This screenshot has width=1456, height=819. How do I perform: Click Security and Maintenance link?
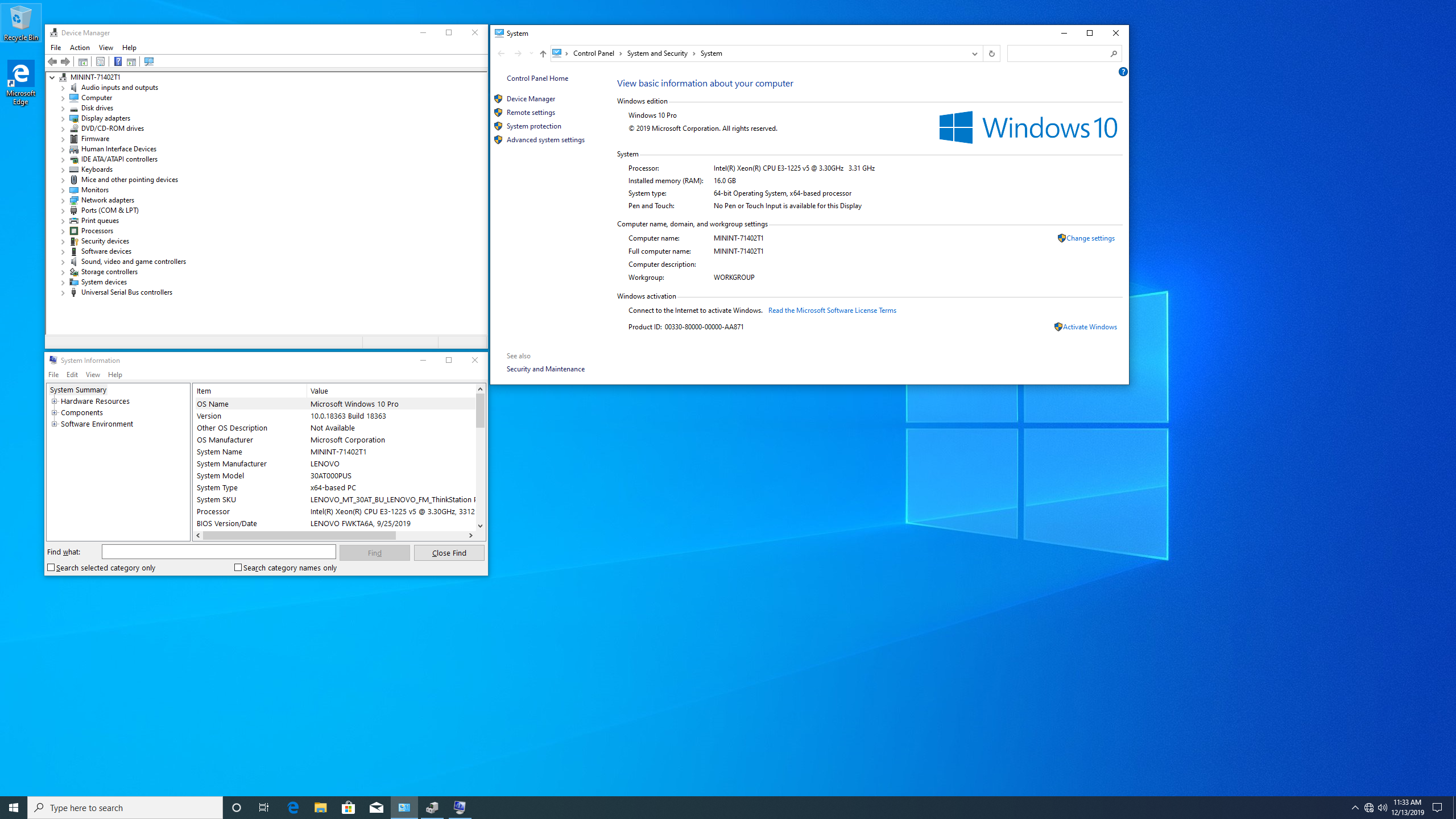545,369
